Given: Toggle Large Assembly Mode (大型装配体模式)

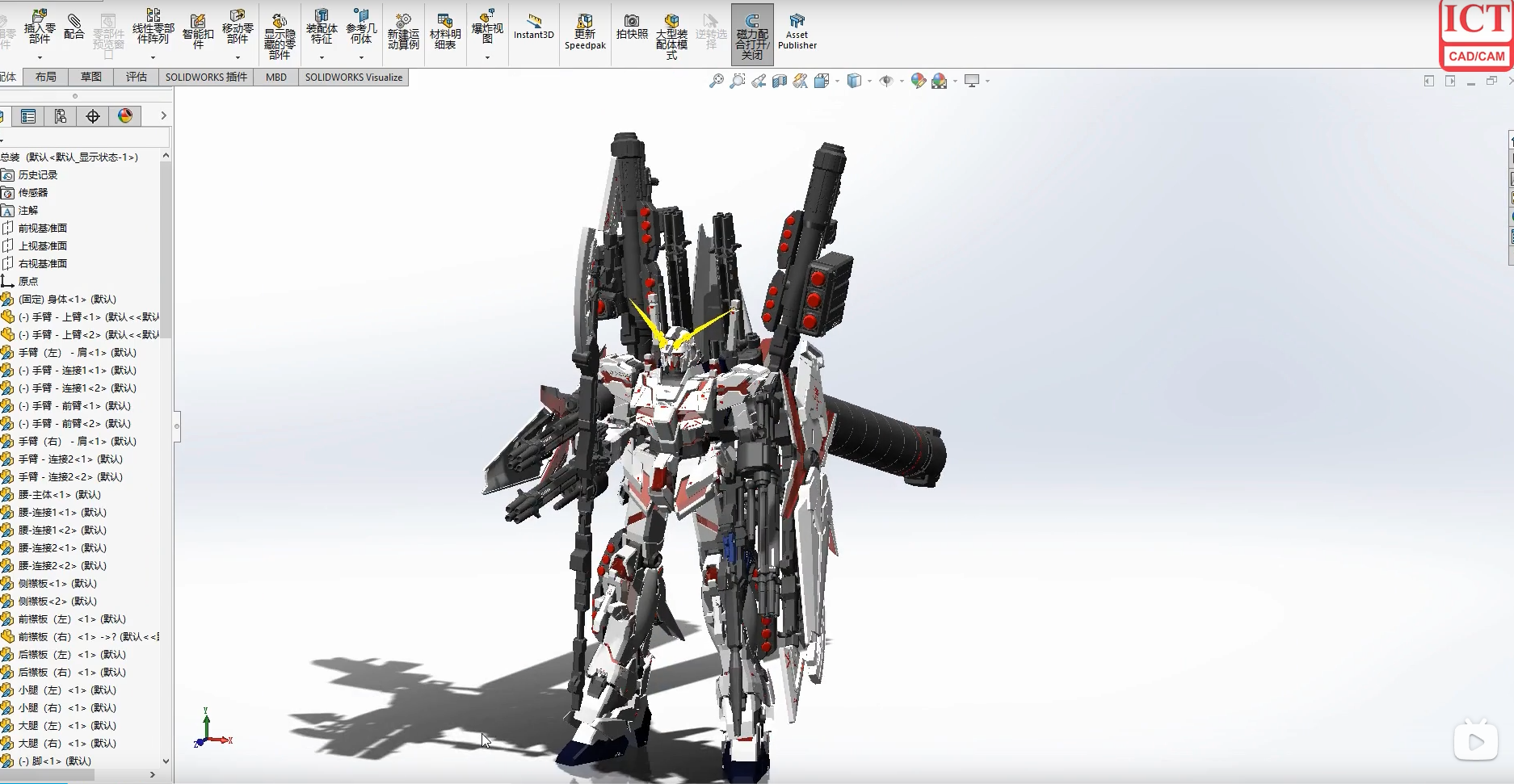Looking at the screenshot, I should tap(671, 36).
